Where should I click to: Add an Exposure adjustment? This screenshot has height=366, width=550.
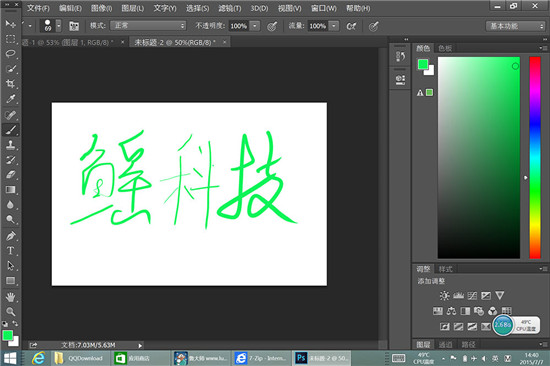tap(486, 295)
